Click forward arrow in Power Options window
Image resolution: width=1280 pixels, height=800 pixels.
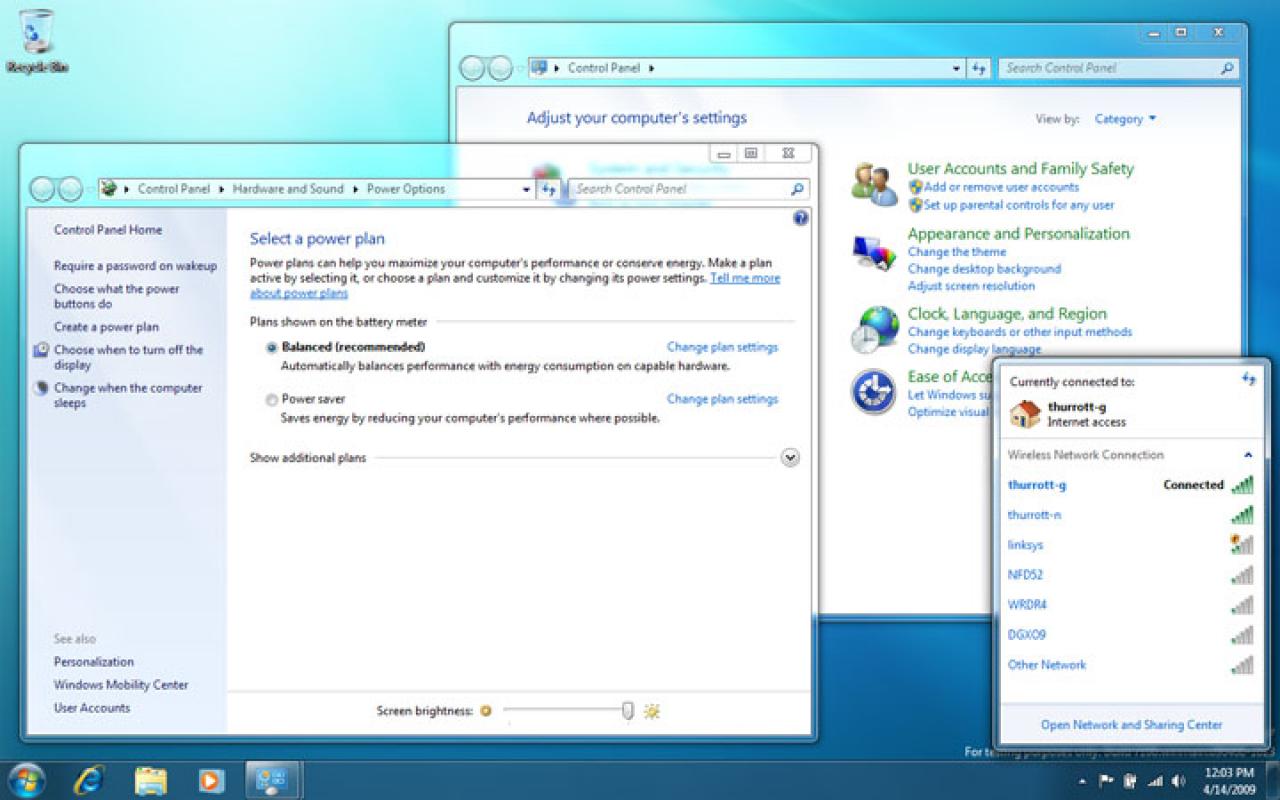(70, 189)
